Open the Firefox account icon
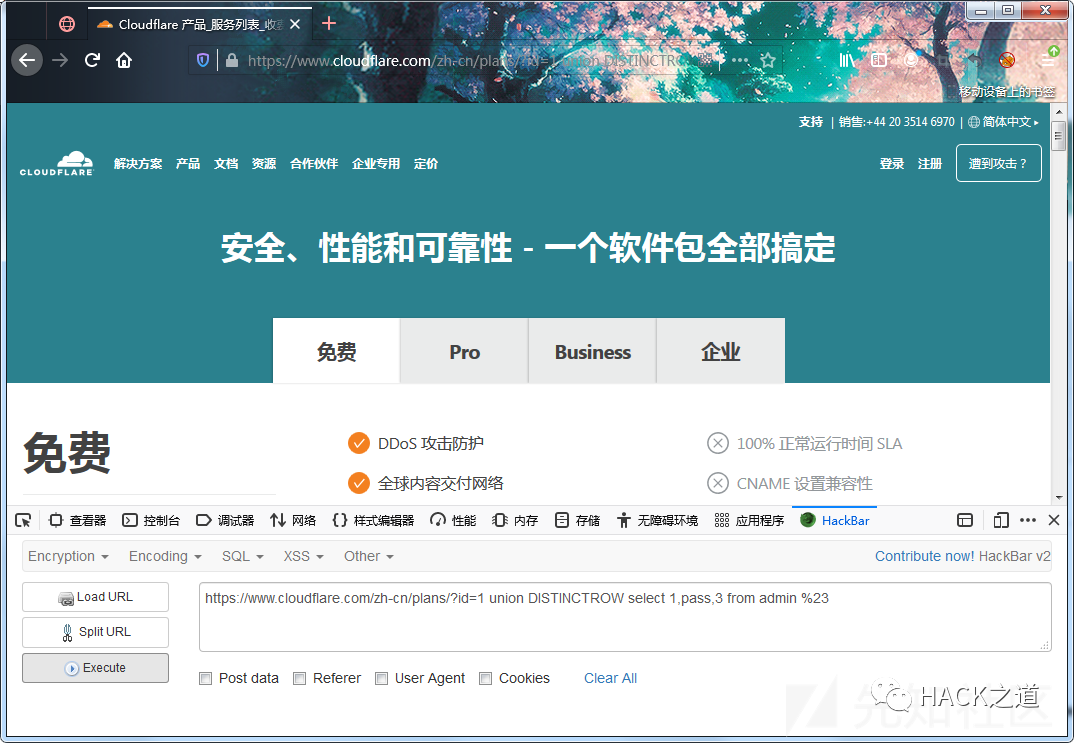Image resolution: width=1074 pixels, height=743 pixels. (910, 60)
